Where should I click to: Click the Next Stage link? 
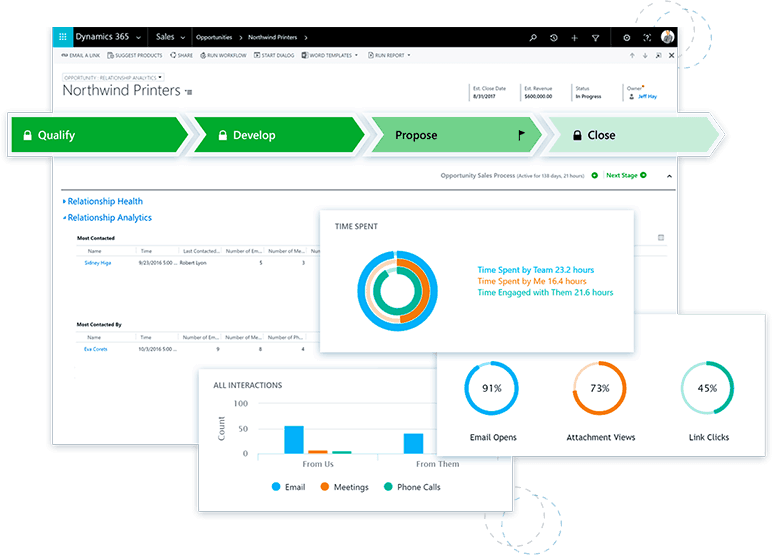(622, 175)
